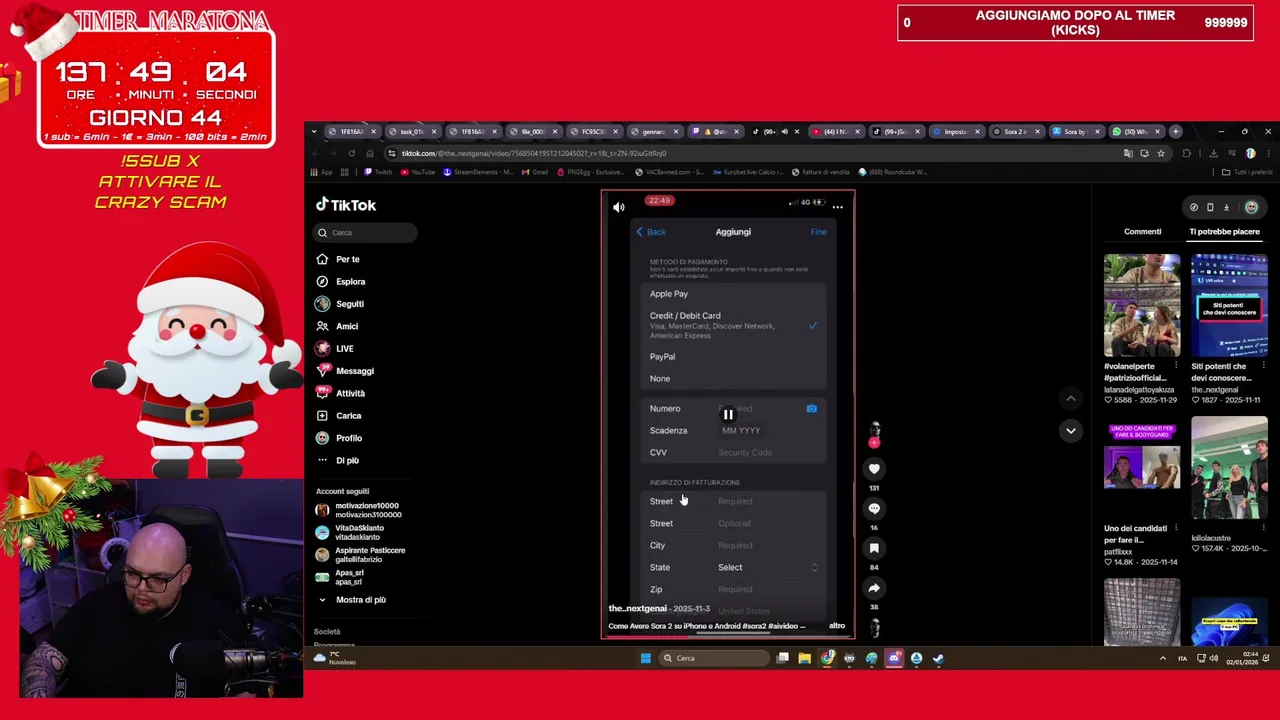Open the Per te home feed
Screen dimensions: 1280x720
[338, 259]
